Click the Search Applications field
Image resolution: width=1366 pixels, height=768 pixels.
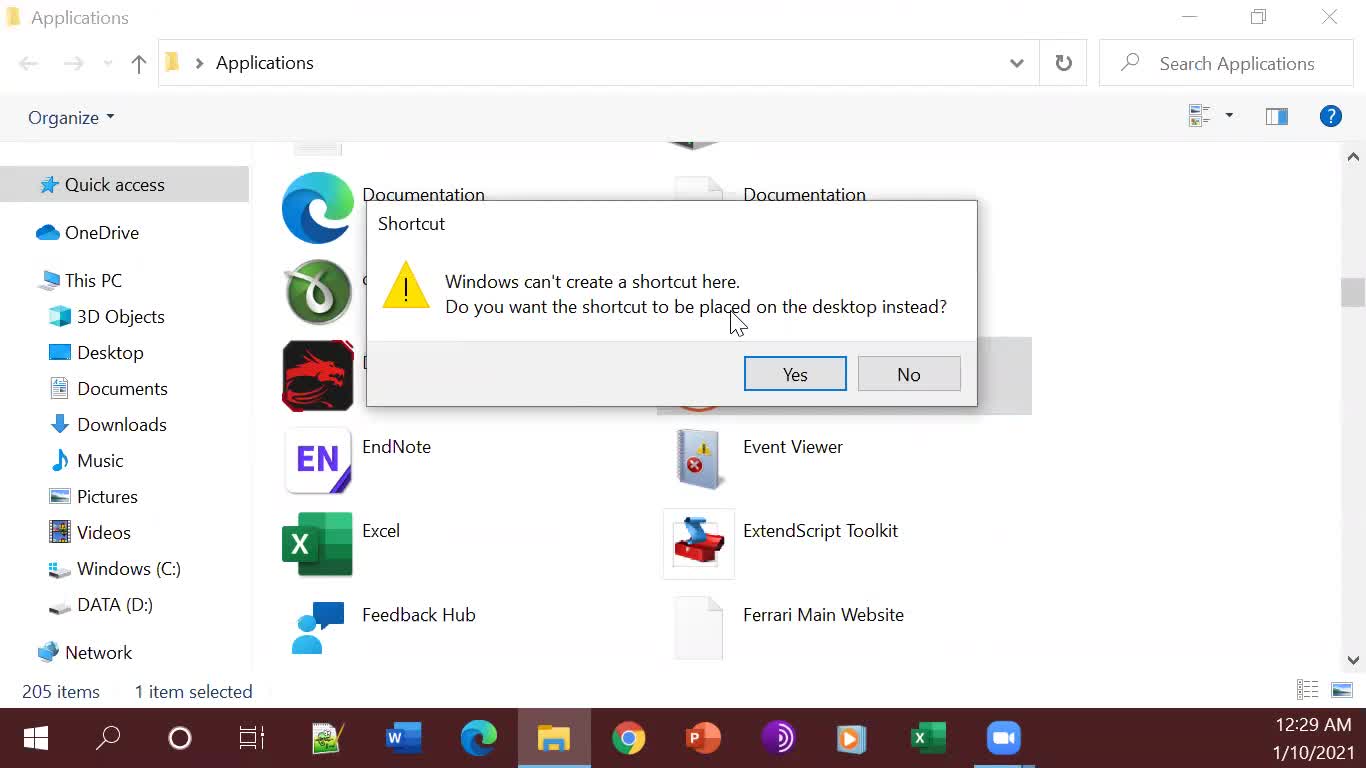click(1226, 63)
